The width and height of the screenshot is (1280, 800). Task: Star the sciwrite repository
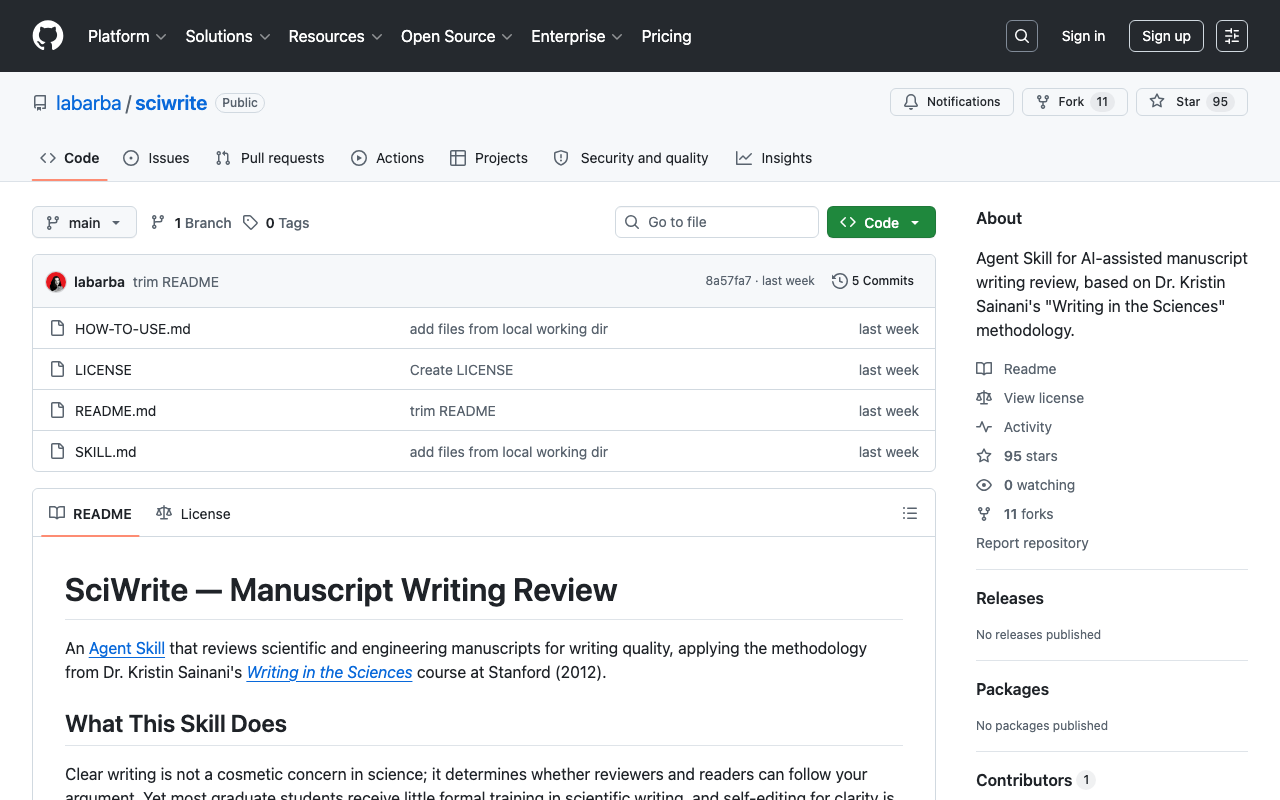tap(1192, 102)
